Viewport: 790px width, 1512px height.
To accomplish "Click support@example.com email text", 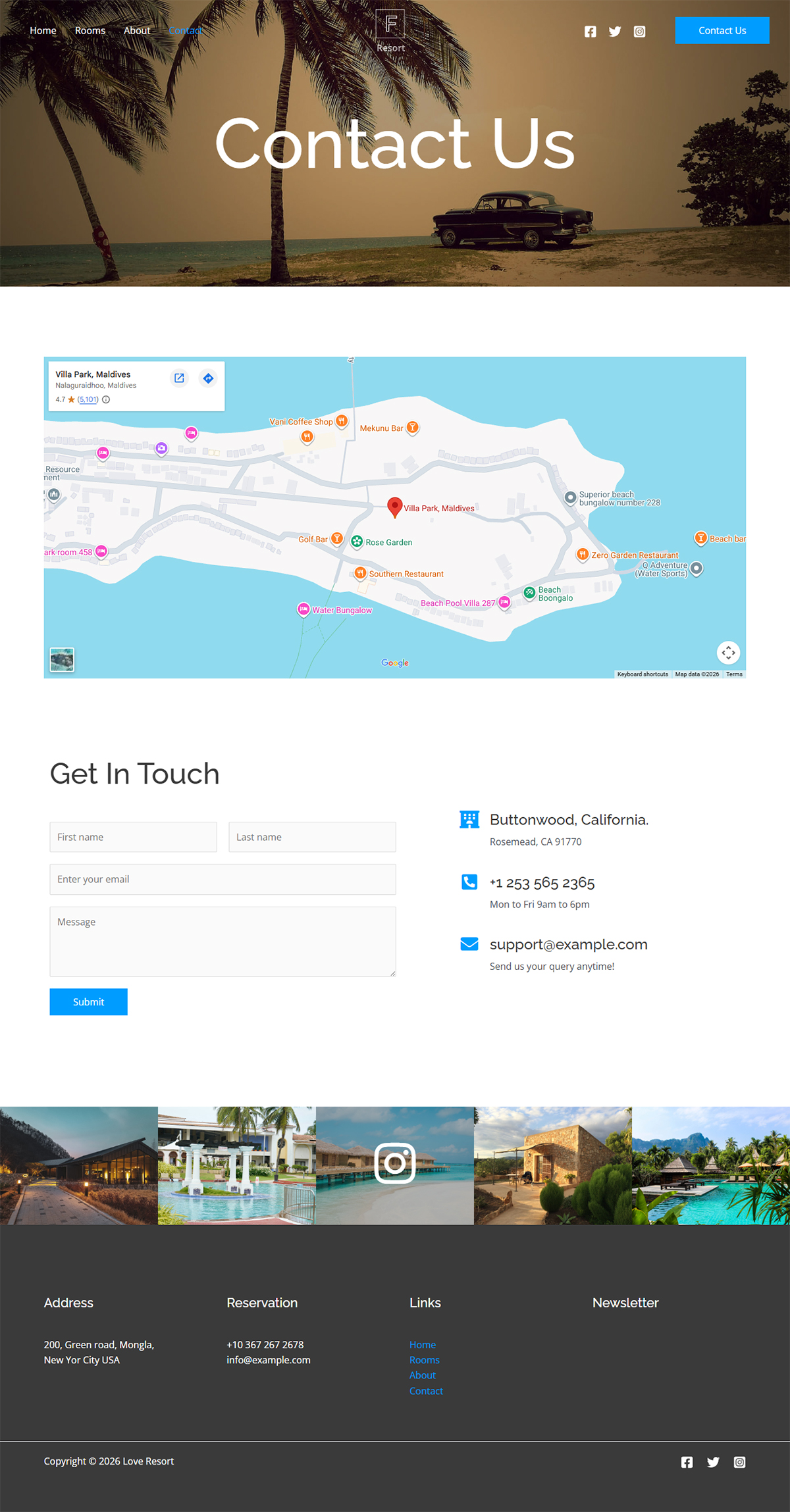I will (x=569, y=944).
